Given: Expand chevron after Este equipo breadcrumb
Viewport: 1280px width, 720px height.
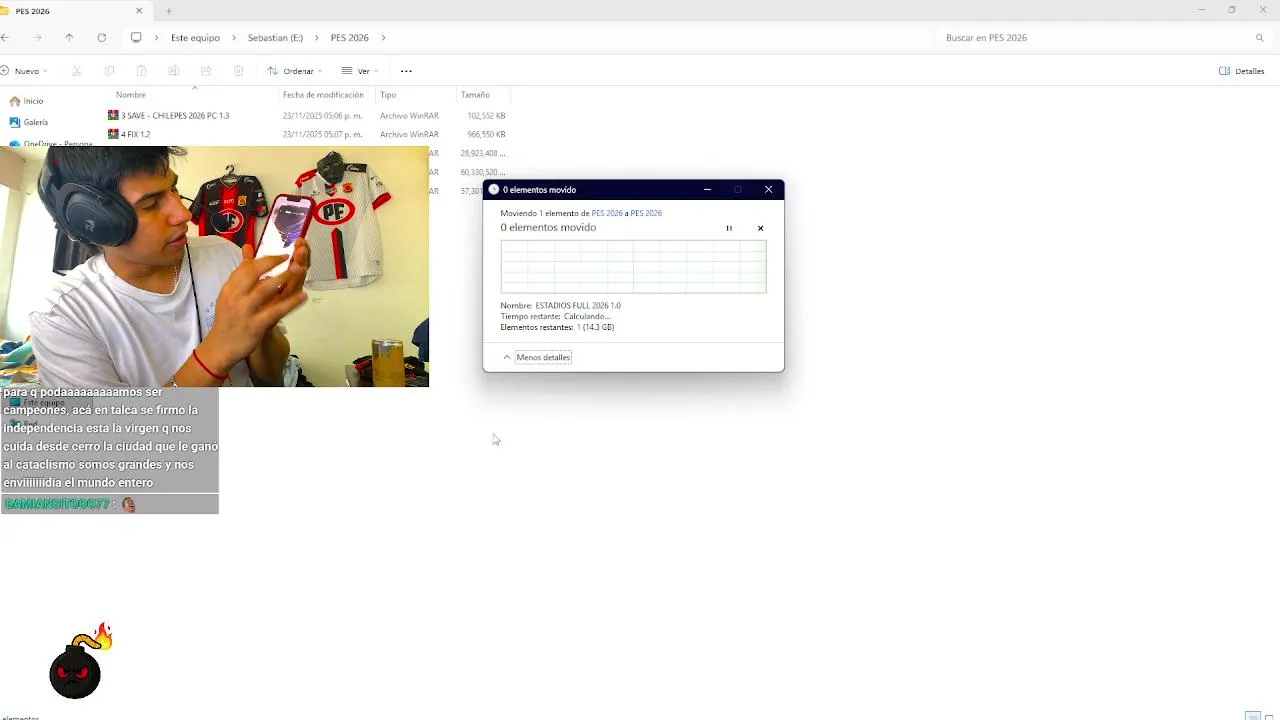Looking at the screenshot, I should click(233, 38).
